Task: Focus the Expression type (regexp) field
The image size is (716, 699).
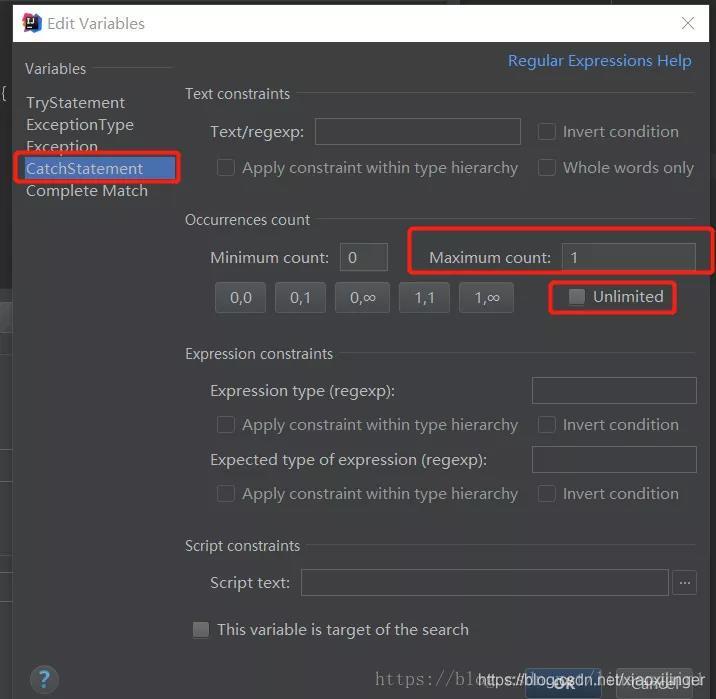Action: coord(614,390)
